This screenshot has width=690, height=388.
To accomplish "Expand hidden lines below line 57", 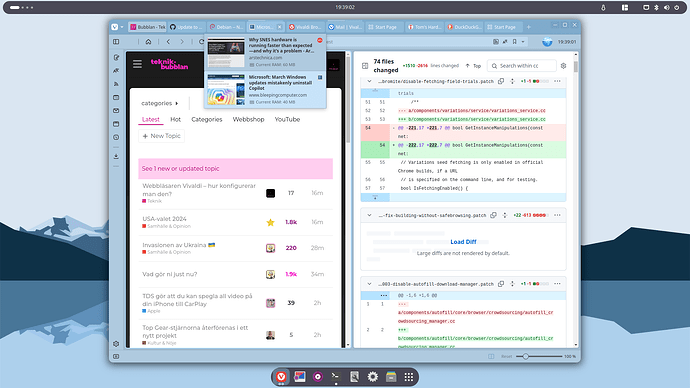I will click(375, 197).
